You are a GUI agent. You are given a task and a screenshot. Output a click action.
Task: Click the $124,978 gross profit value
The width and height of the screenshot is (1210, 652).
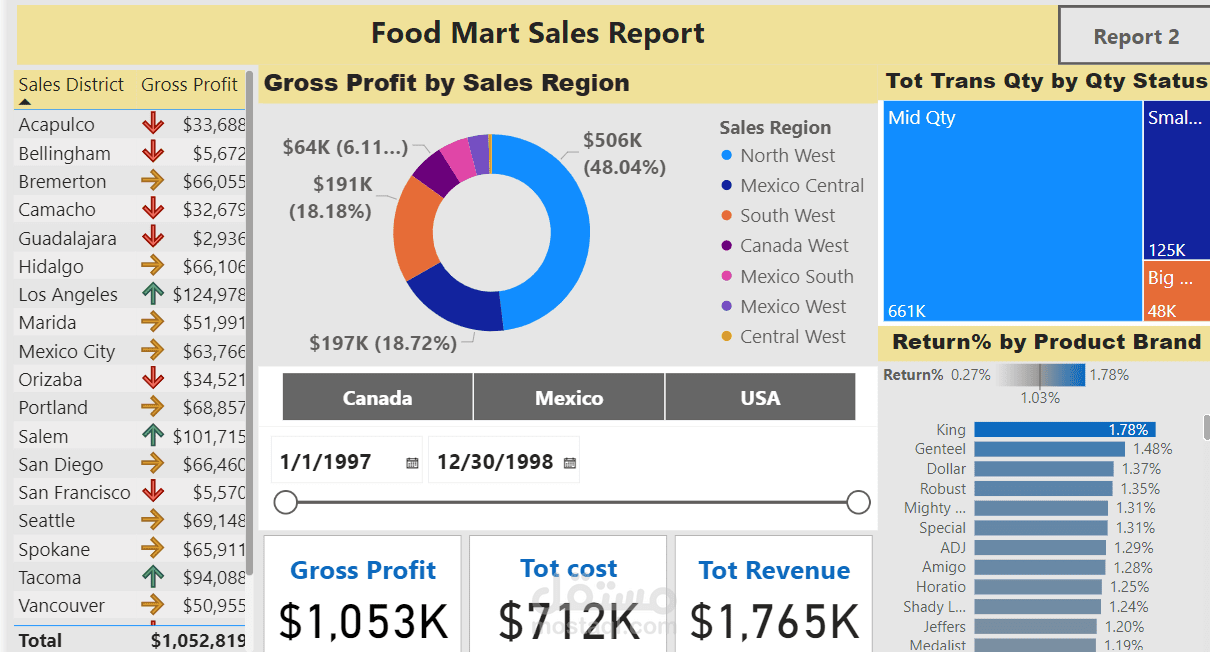pos(209,294)
